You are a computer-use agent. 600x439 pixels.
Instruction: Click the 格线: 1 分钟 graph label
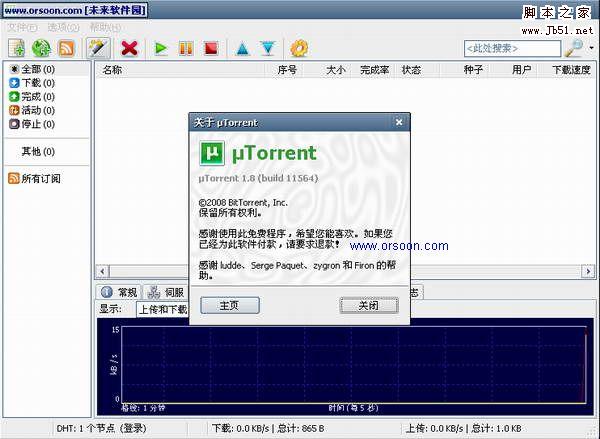(143, 408)
